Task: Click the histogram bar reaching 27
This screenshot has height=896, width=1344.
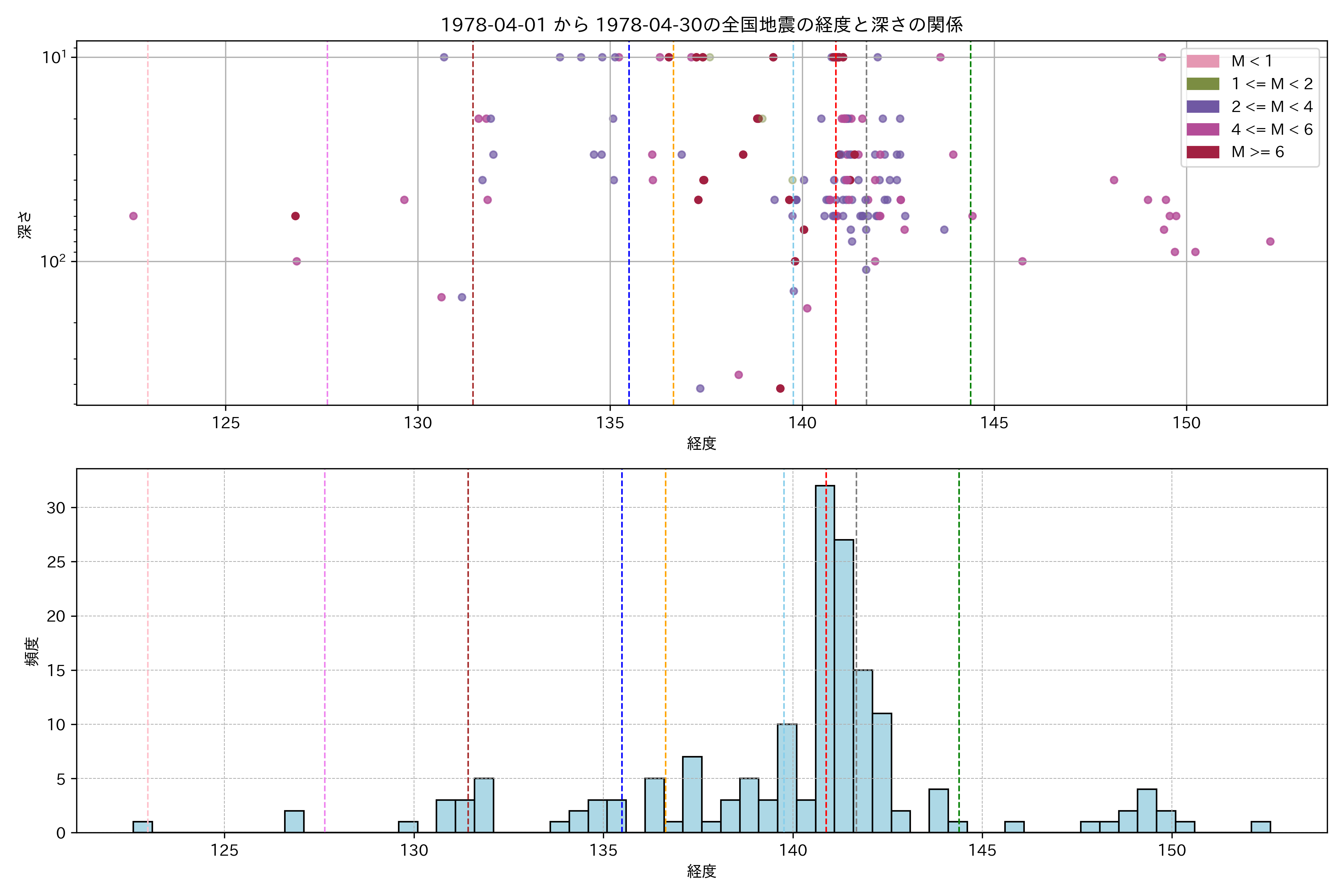Action: pyautogui.click(x=844, y=686)
